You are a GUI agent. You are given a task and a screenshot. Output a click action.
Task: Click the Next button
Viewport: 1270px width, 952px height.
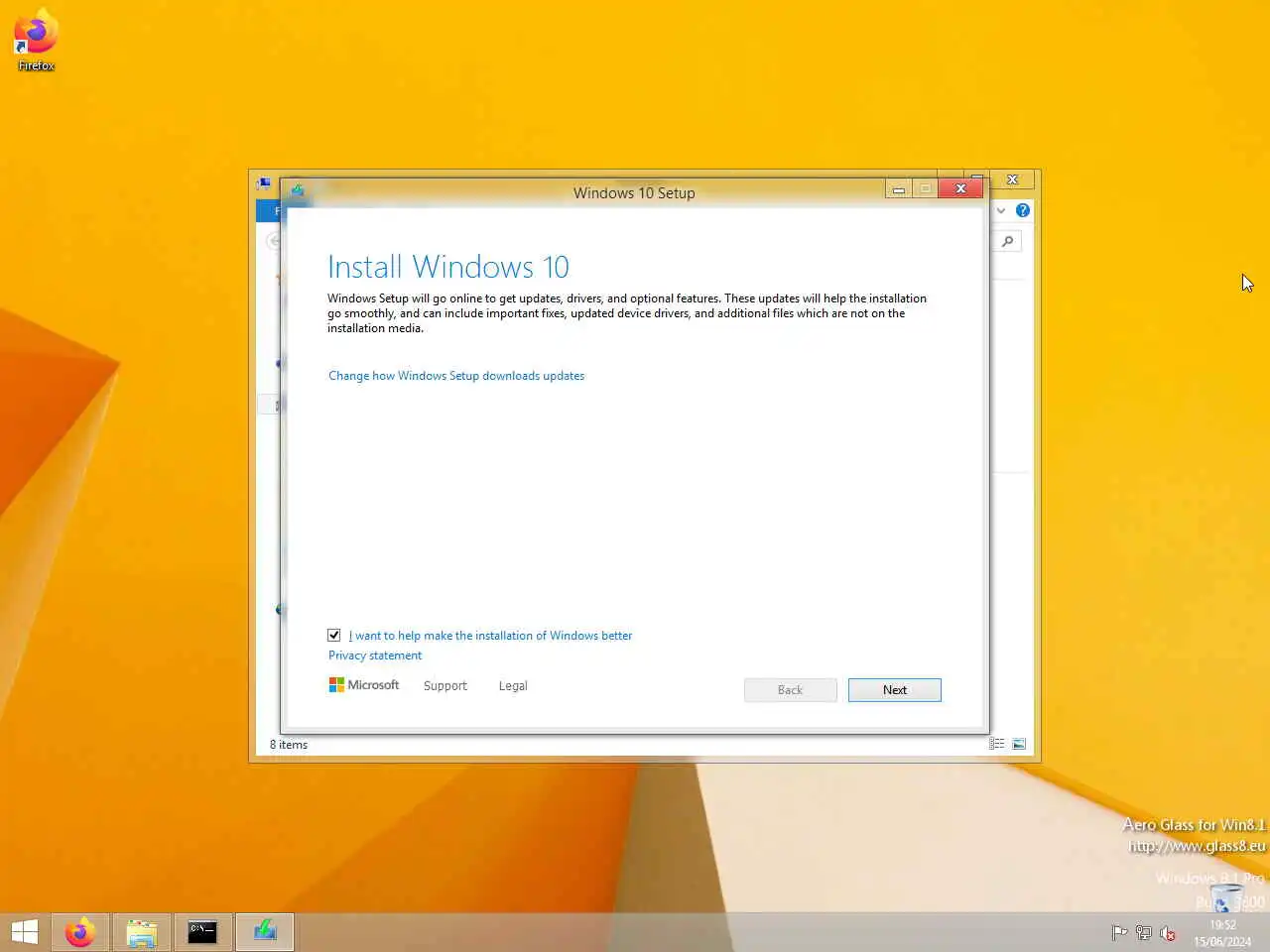tap(895, 690)
